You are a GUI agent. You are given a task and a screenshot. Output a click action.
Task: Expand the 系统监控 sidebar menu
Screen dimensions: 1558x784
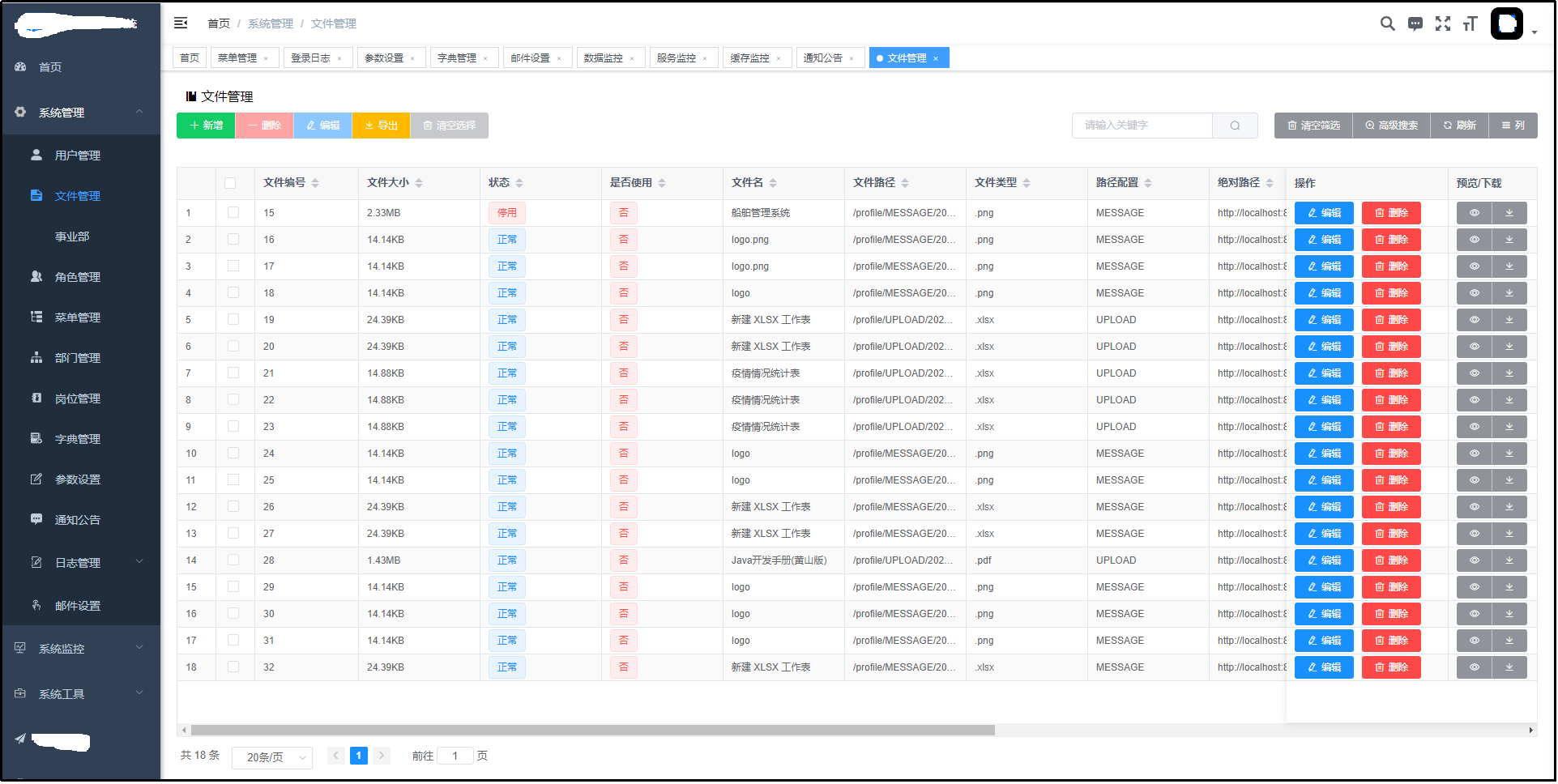(81, 649)
